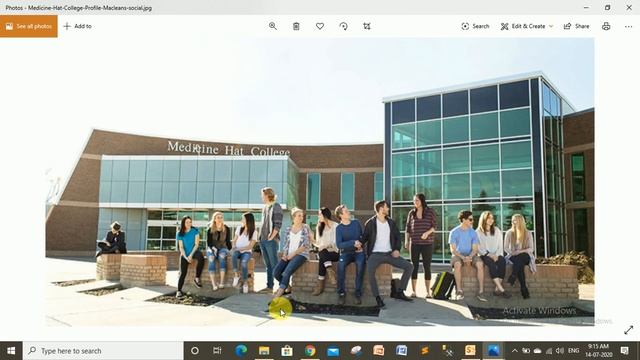Switch ENG input language indicator
This screenshot has width=640, height=360.
click(573, 351)
